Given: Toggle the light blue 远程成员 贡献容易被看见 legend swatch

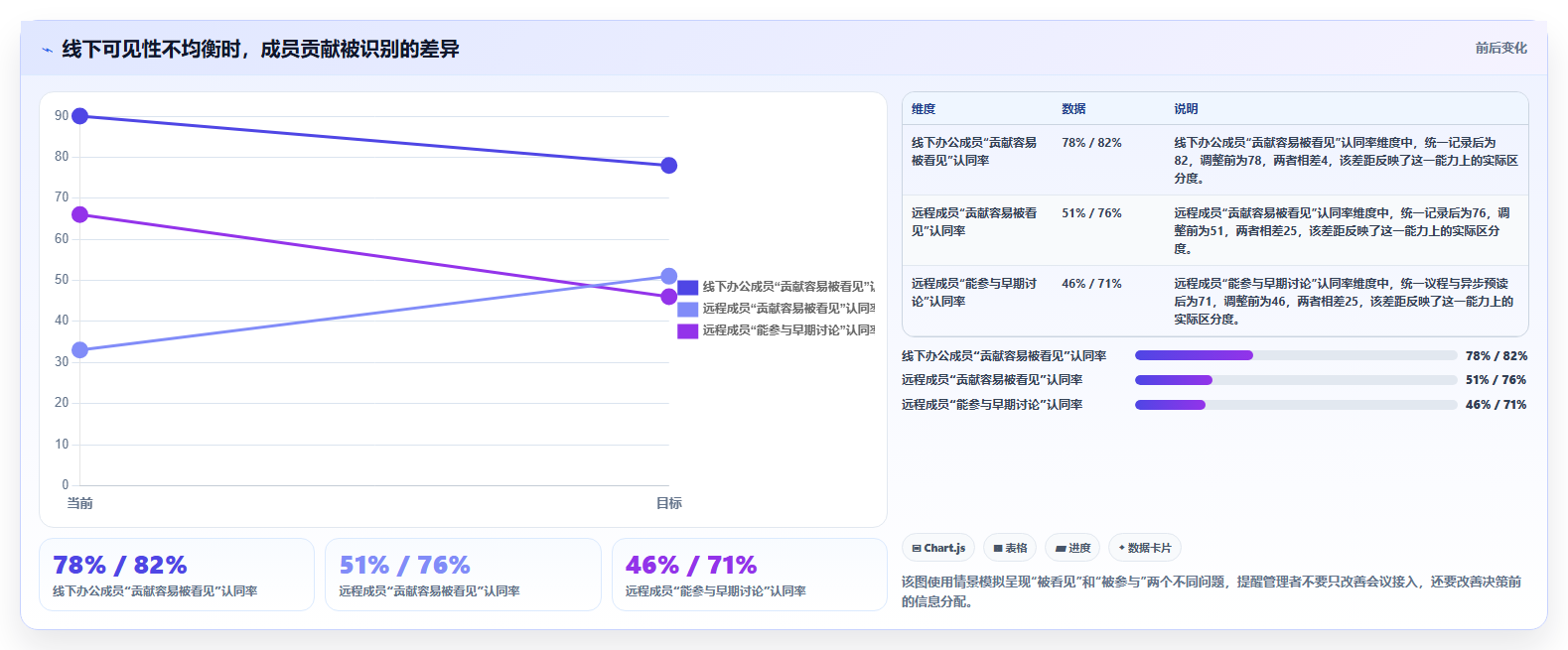Looking at the screenshot, I should tap(688, 309).
